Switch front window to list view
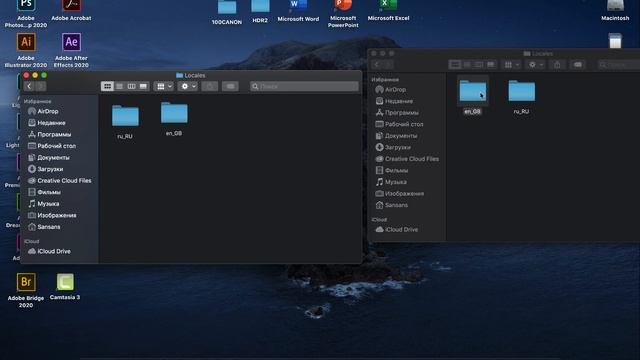The width and height of the screenshot is (640, 360). pos(119,86)
